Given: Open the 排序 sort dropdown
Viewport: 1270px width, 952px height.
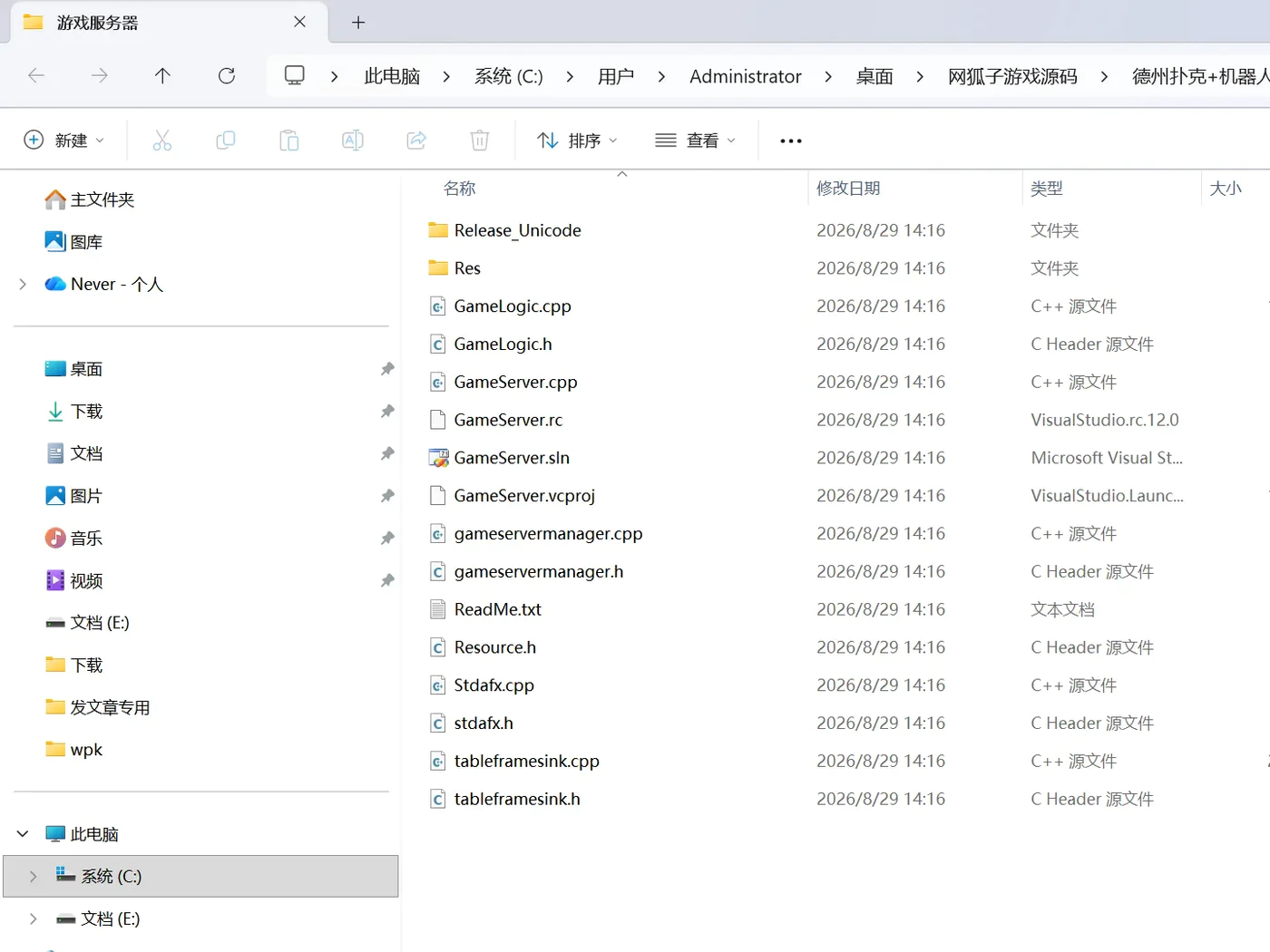Looking at the screenshot, I should (x=577, y=141).
